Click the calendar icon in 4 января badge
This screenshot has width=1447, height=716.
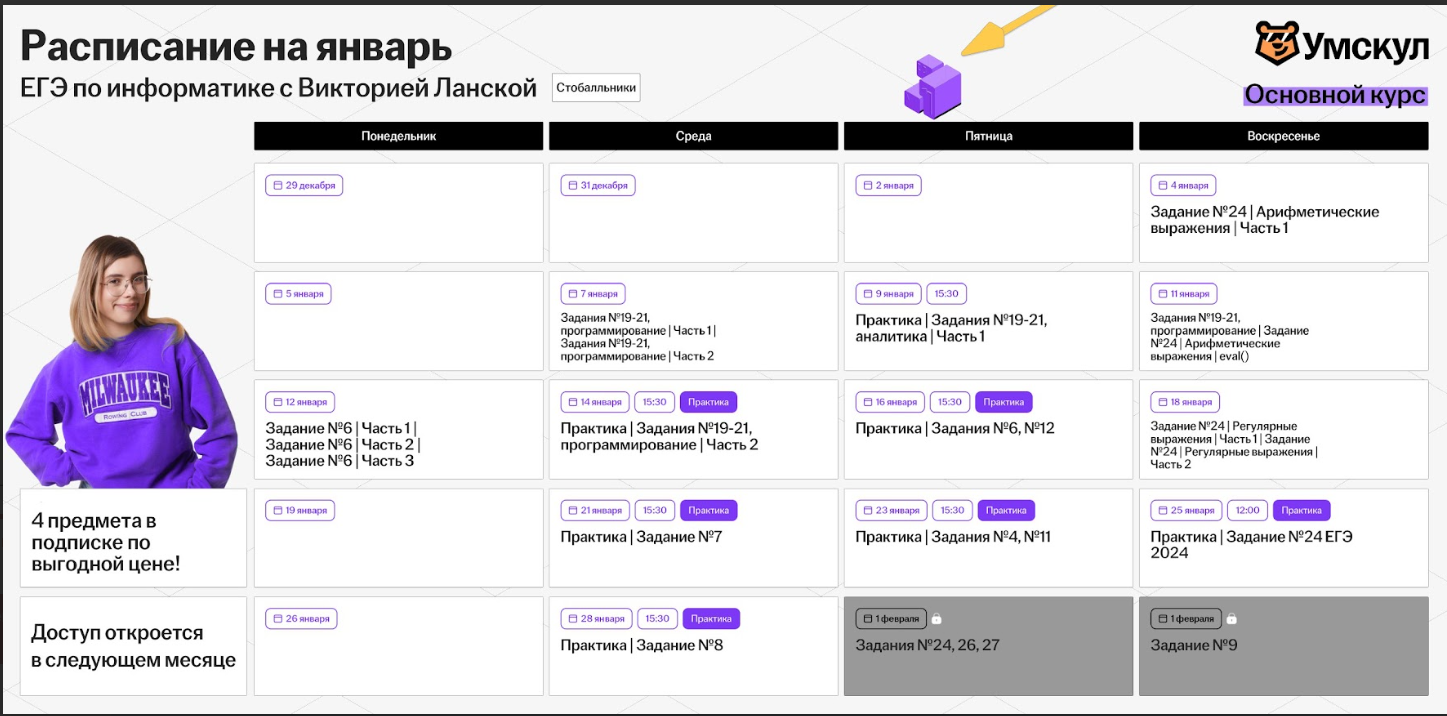click(x=1162, y=186)
